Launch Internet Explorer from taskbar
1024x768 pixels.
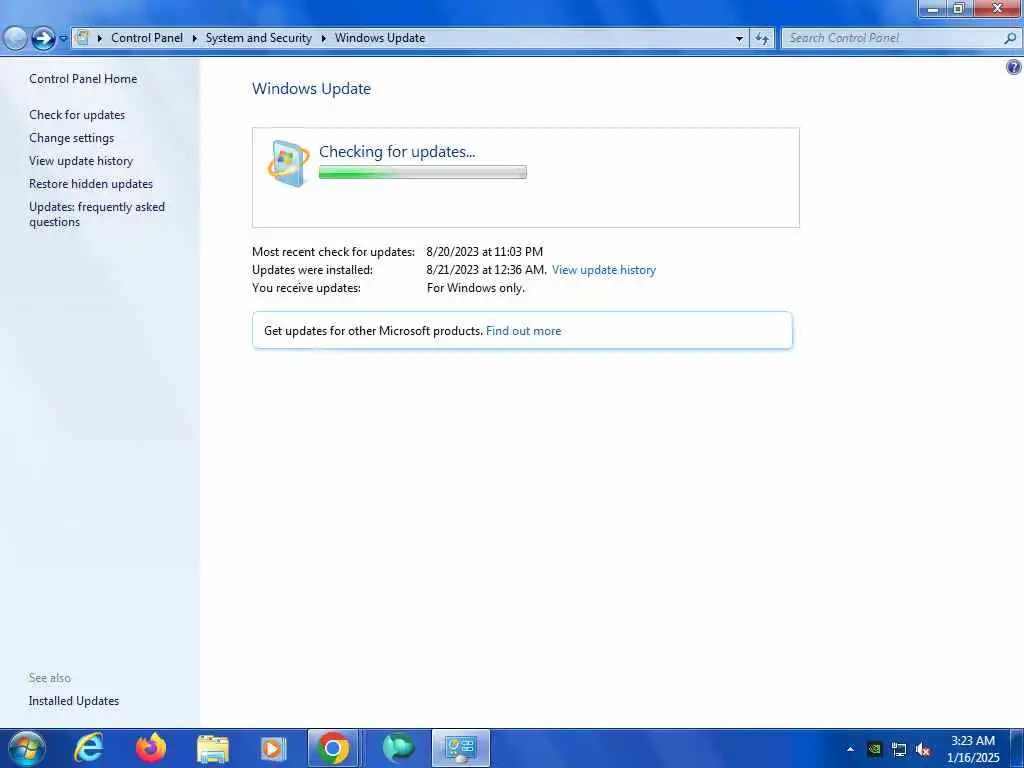coord(89,748)
